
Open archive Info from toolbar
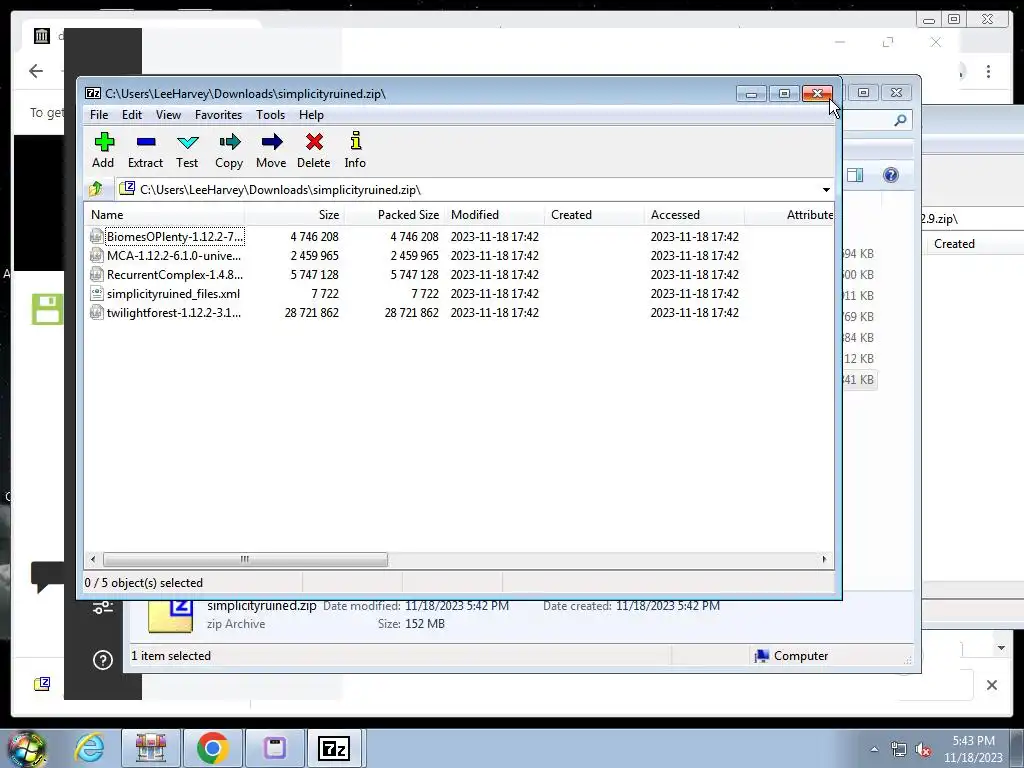click(x=355, y=150)
